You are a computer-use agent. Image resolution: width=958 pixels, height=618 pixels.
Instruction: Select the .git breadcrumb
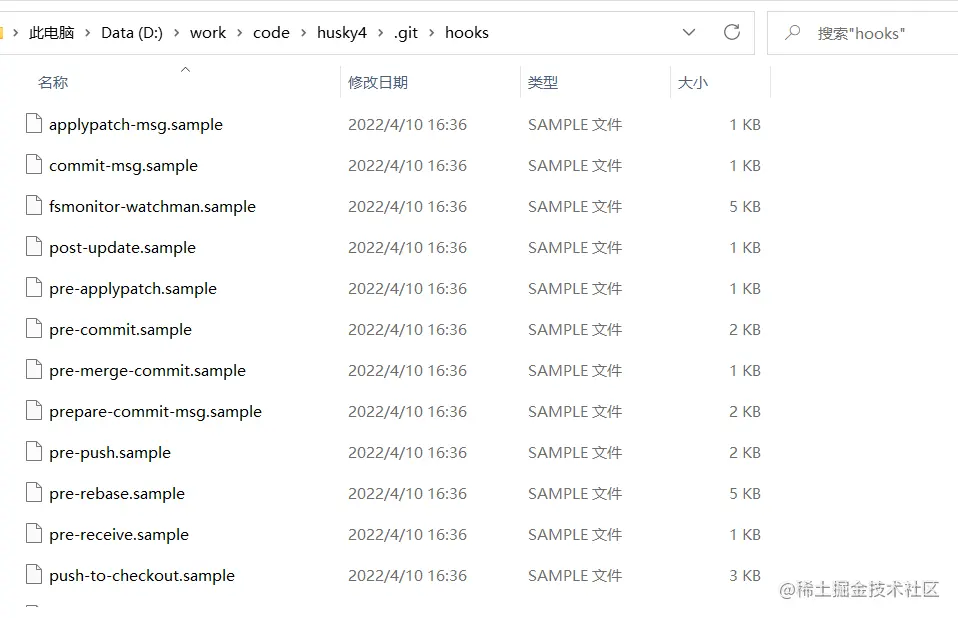click(x=406, y=33)
